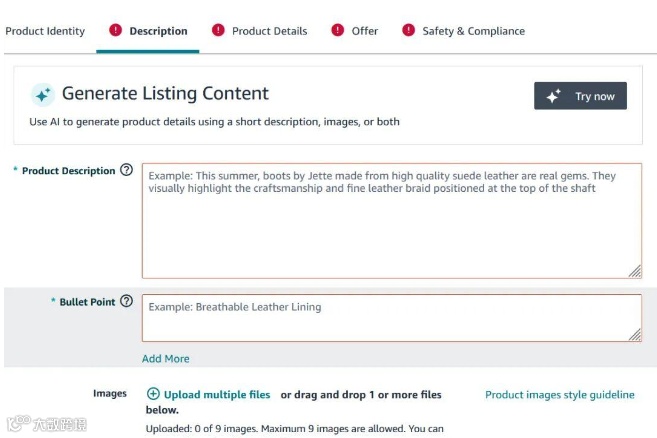This screenshot has width=657, height=438.
Task: Select the Description tab
Action: (158, 31)
